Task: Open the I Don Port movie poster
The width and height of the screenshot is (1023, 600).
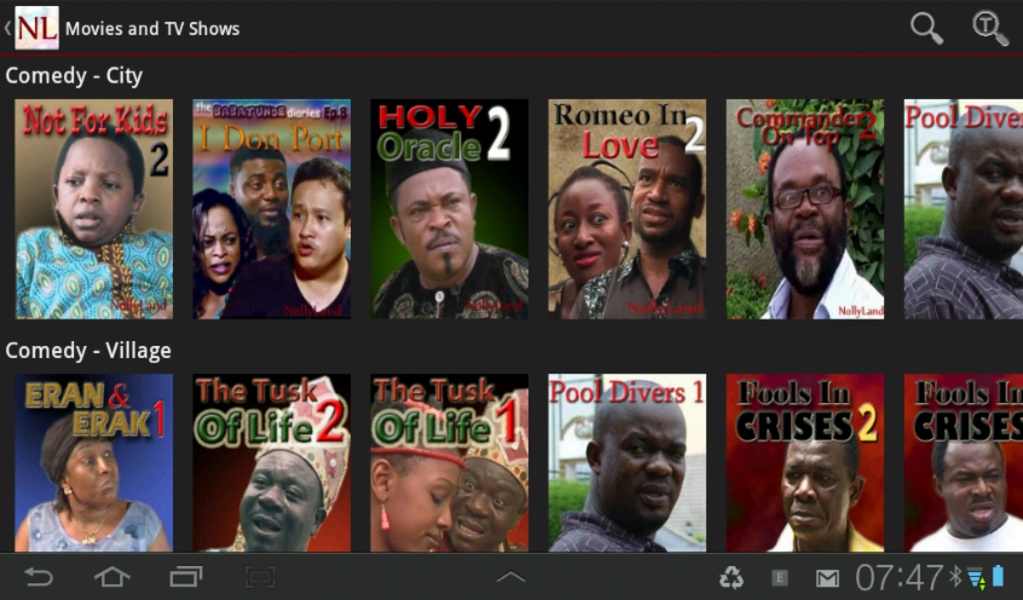Action: click(271, 209)
